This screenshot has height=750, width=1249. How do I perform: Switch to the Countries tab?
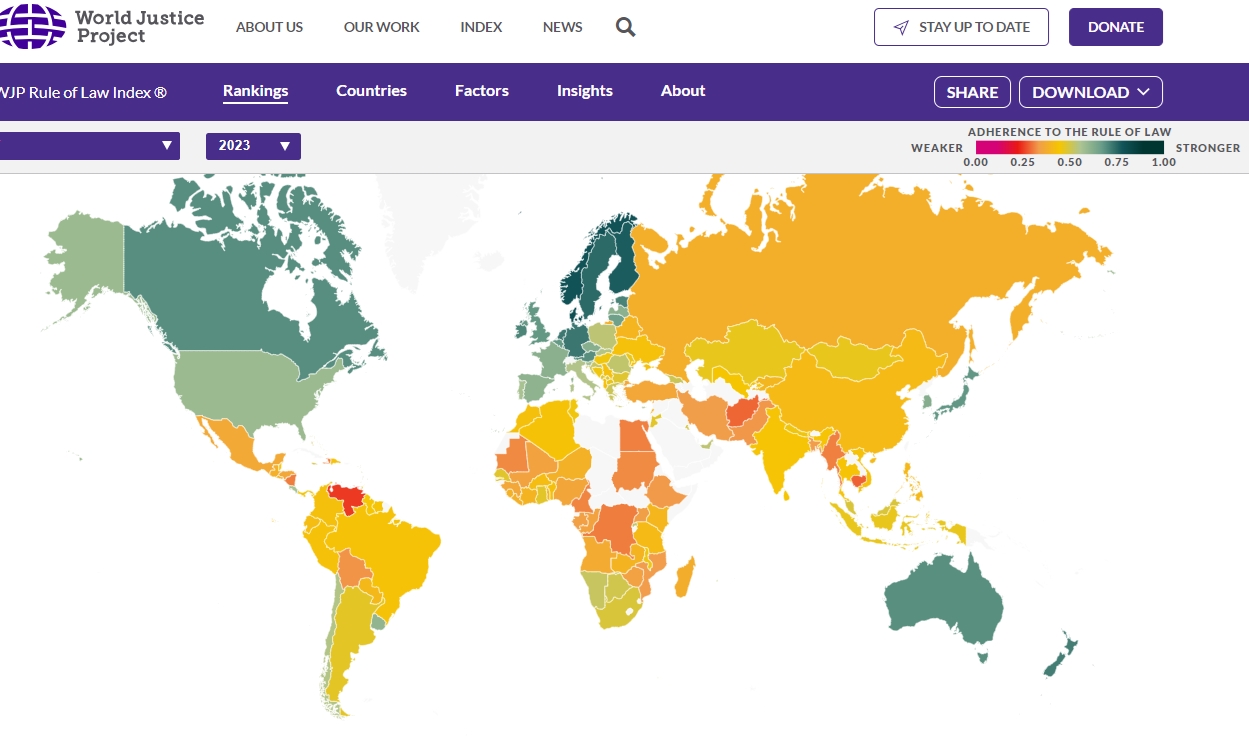[x=371, y=91]
